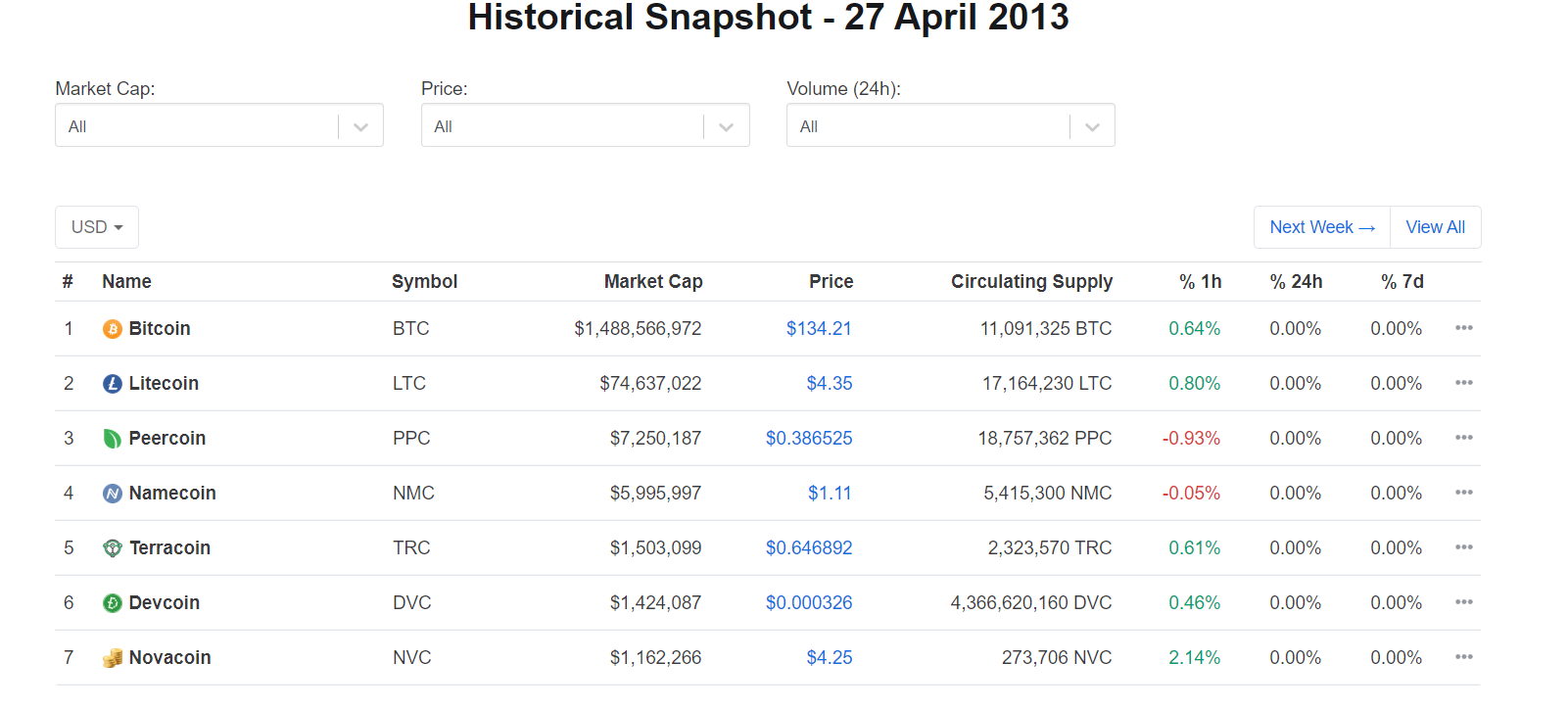
Task: Open the USD currency selector
Action: pyautogui.click(x=97, y=227)
